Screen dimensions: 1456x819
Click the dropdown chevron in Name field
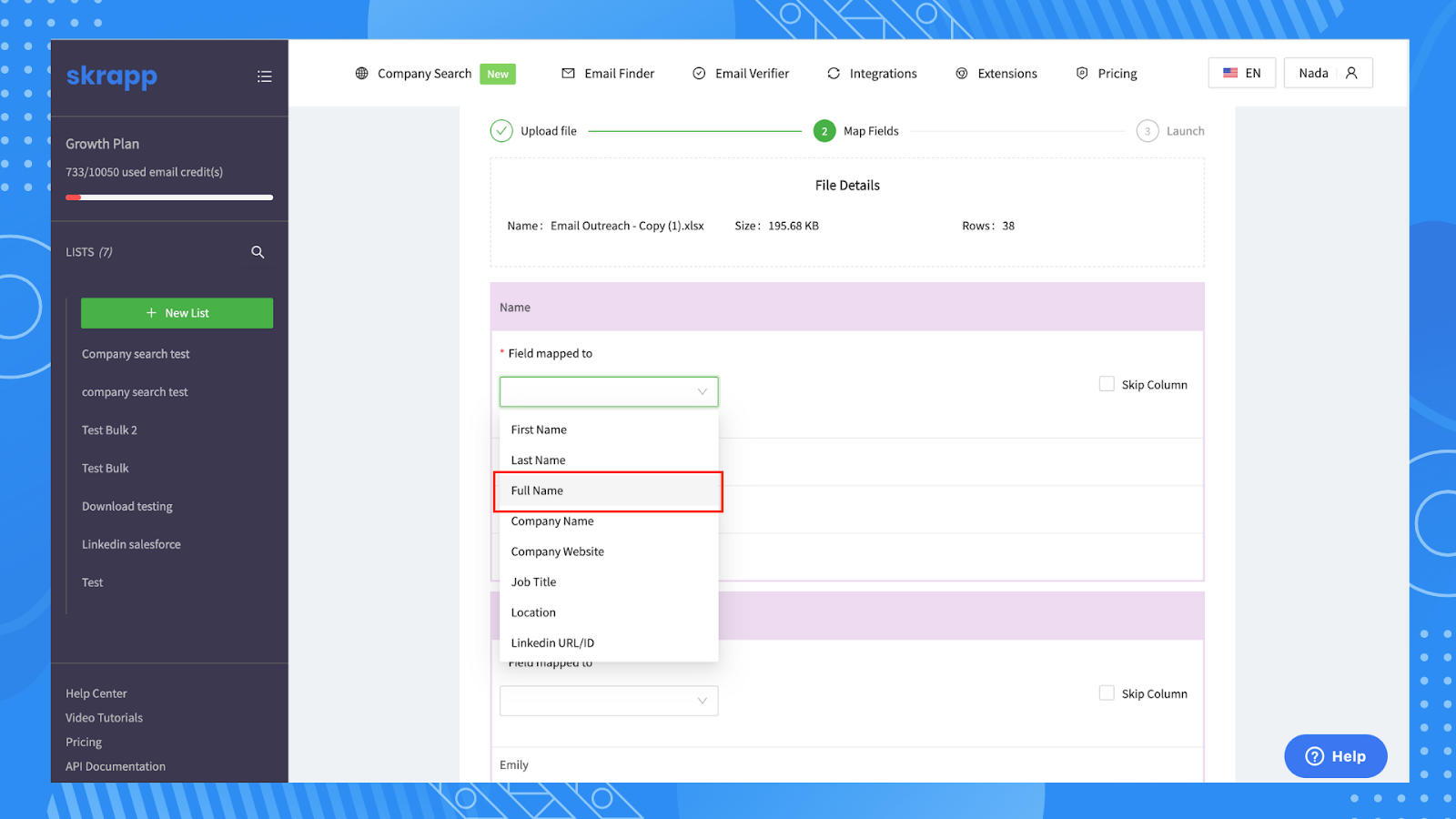point(703,392)
